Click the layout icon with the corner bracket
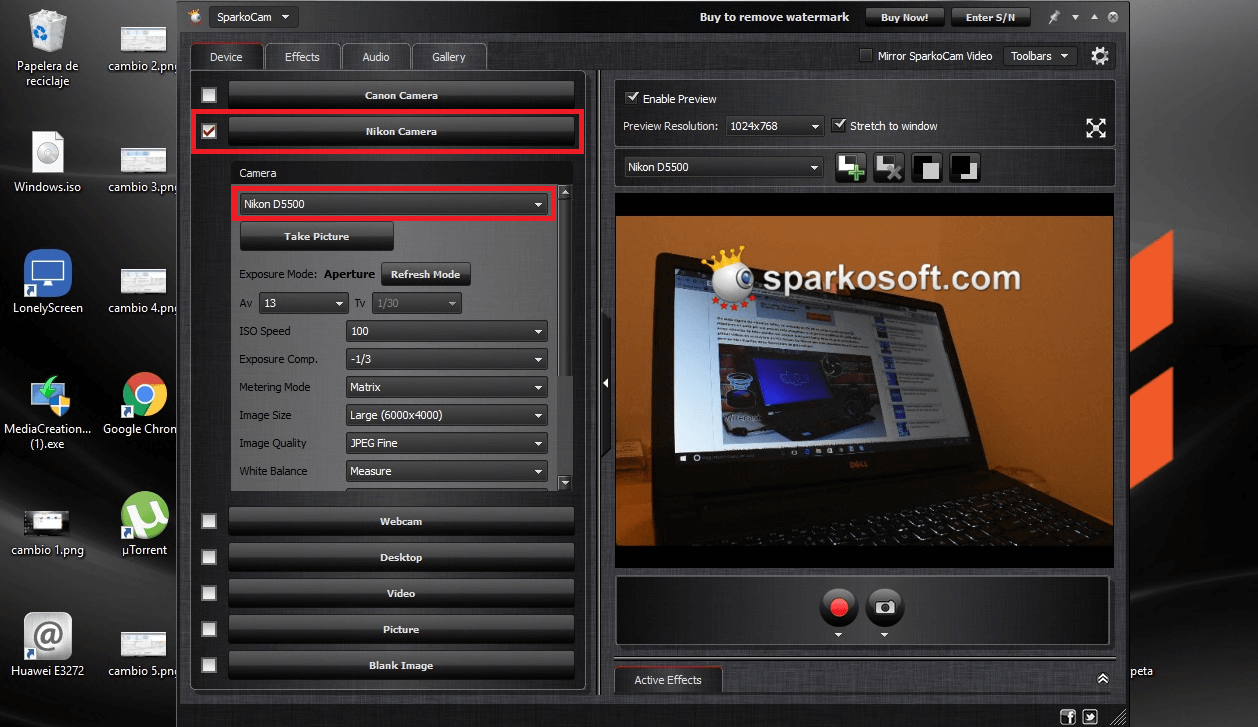The height and width of the screenshot is (727, 1258). pos(965,168)
